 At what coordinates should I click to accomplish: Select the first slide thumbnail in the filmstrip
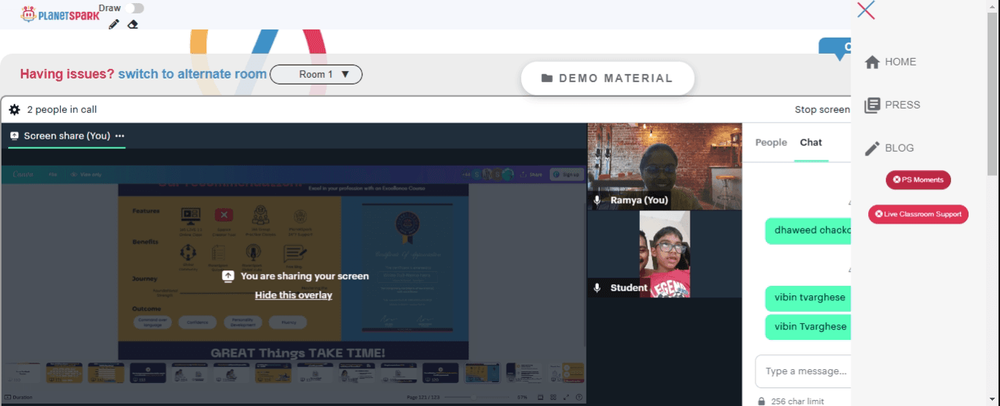click(22, 373)
